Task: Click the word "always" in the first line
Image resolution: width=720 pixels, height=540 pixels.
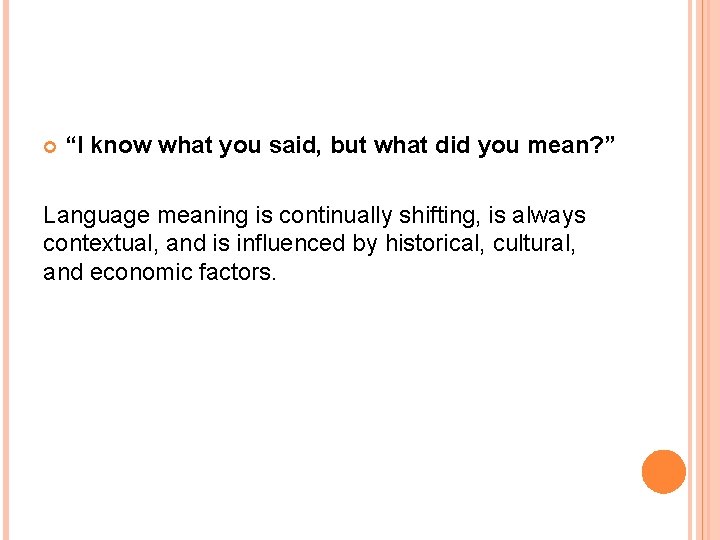Action: 549,215
